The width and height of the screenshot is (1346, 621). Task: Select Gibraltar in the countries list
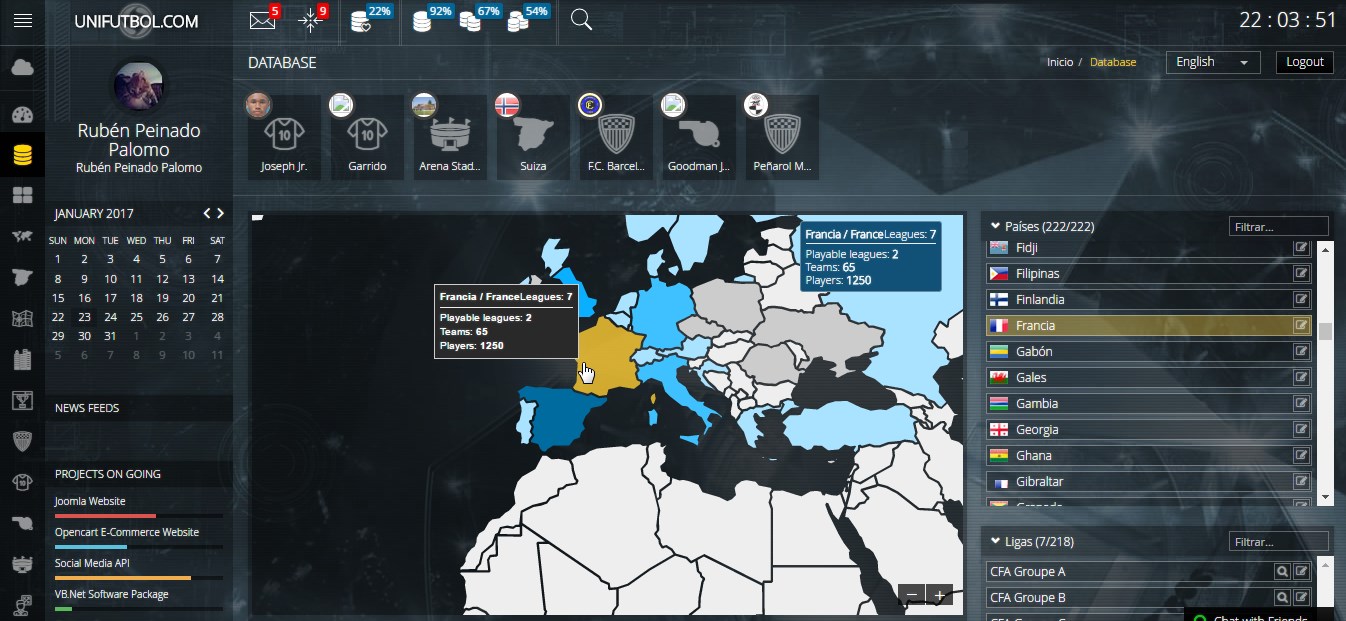click(x=1149, y=481)
